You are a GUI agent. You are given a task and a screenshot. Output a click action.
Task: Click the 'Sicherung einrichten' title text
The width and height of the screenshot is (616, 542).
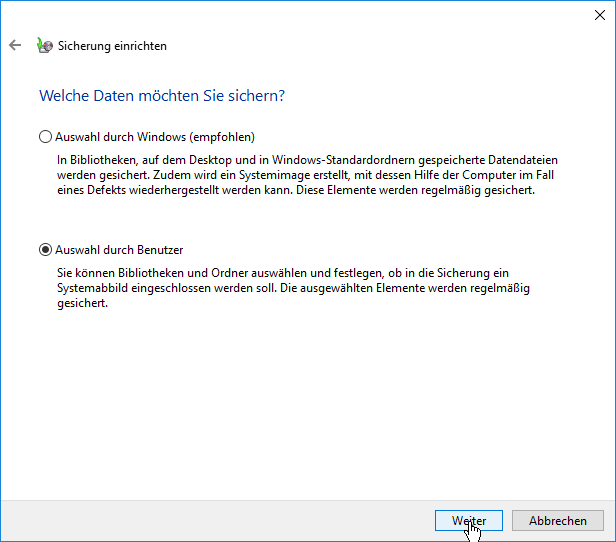112,46
